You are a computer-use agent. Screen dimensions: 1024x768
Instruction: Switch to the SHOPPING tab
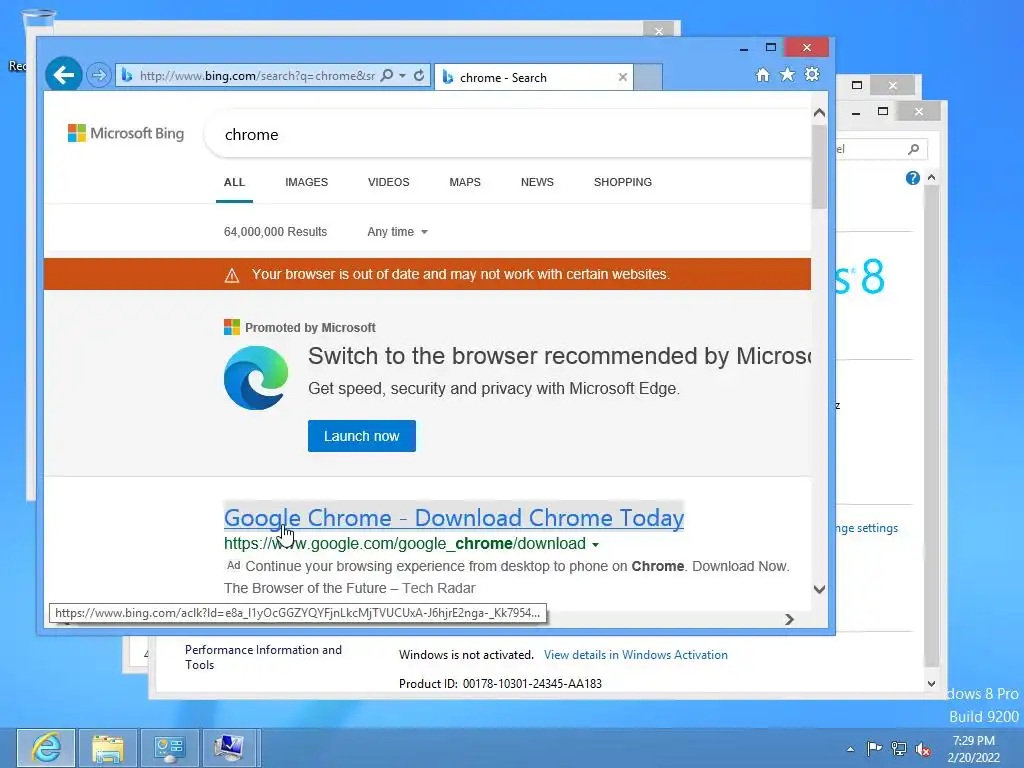click(x=623, y=182)
